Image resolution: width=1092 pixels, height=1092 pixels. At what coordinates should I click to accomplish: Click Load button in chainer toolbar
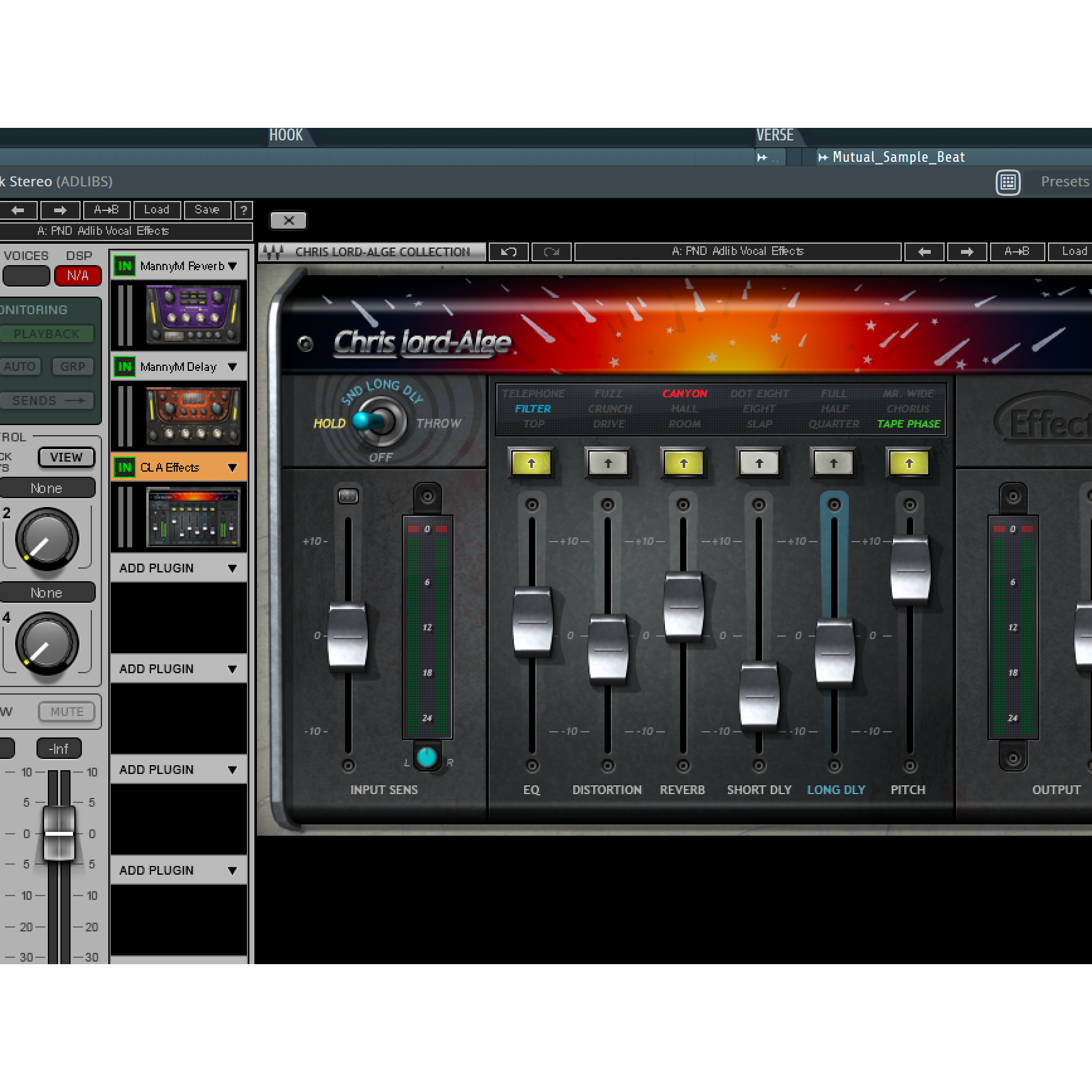coord(157,210)
